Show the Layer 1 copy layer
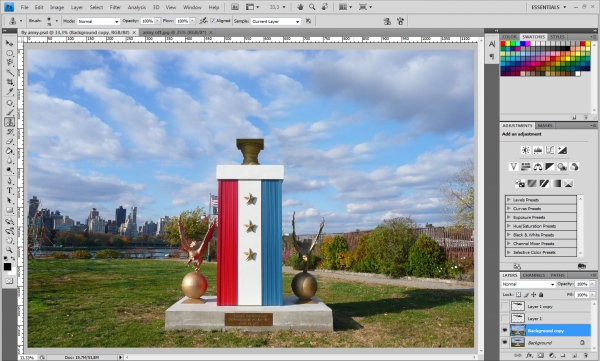The width and height of the screenshot is (600, 361). [x=505, y=306]
